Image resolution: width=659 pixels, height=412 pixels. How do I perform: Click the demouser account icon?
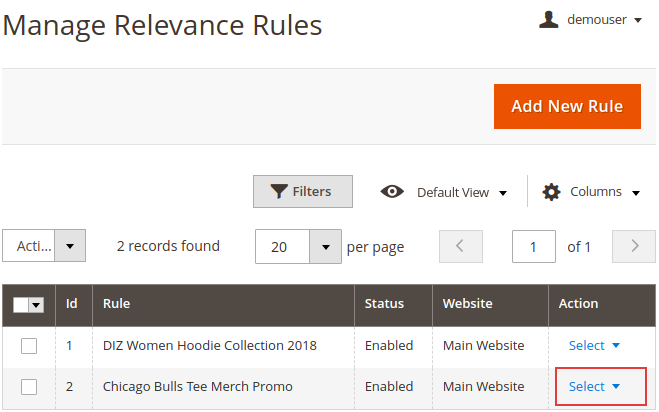point(548,20)
